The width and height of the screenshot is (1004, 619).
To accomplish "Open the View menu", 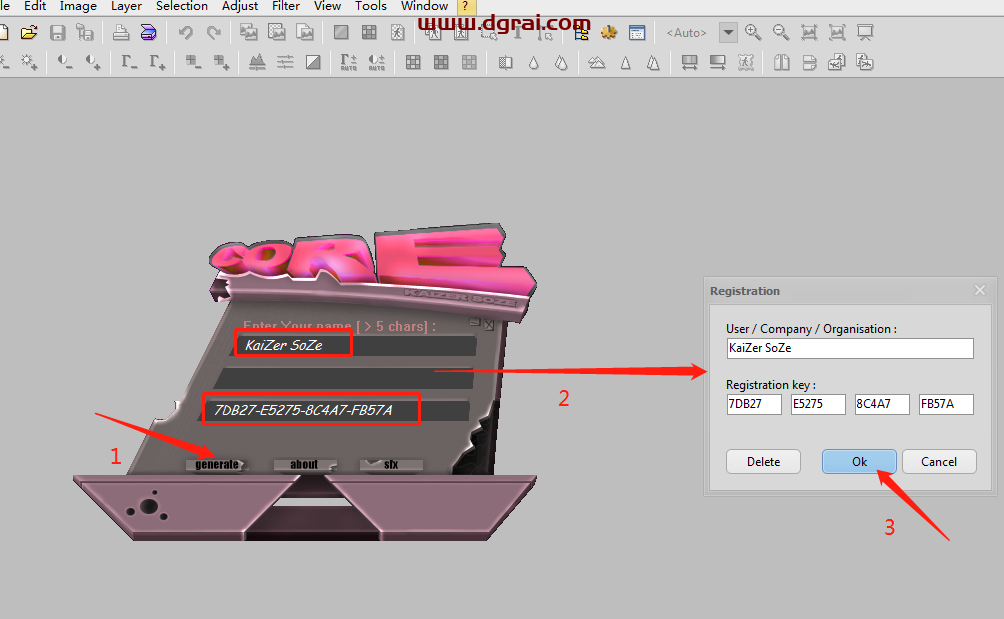I will [x=327, y=6].
